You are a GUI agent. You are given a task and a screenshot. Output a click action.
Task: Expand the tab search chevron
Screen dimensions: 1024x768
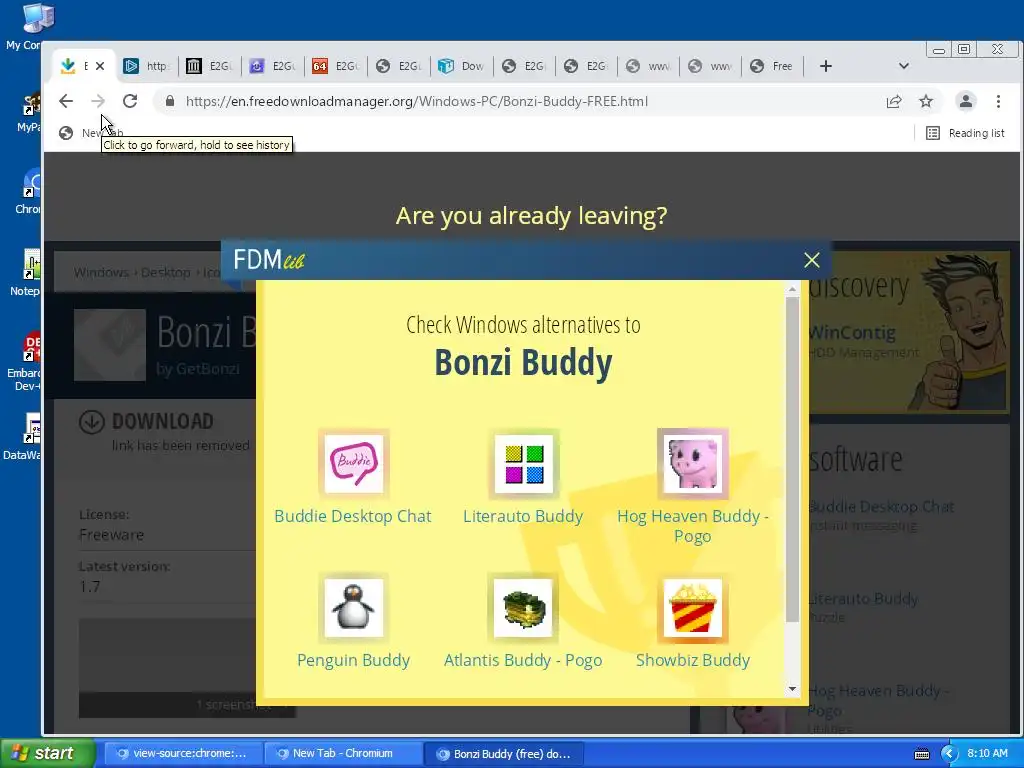(904, 66)
